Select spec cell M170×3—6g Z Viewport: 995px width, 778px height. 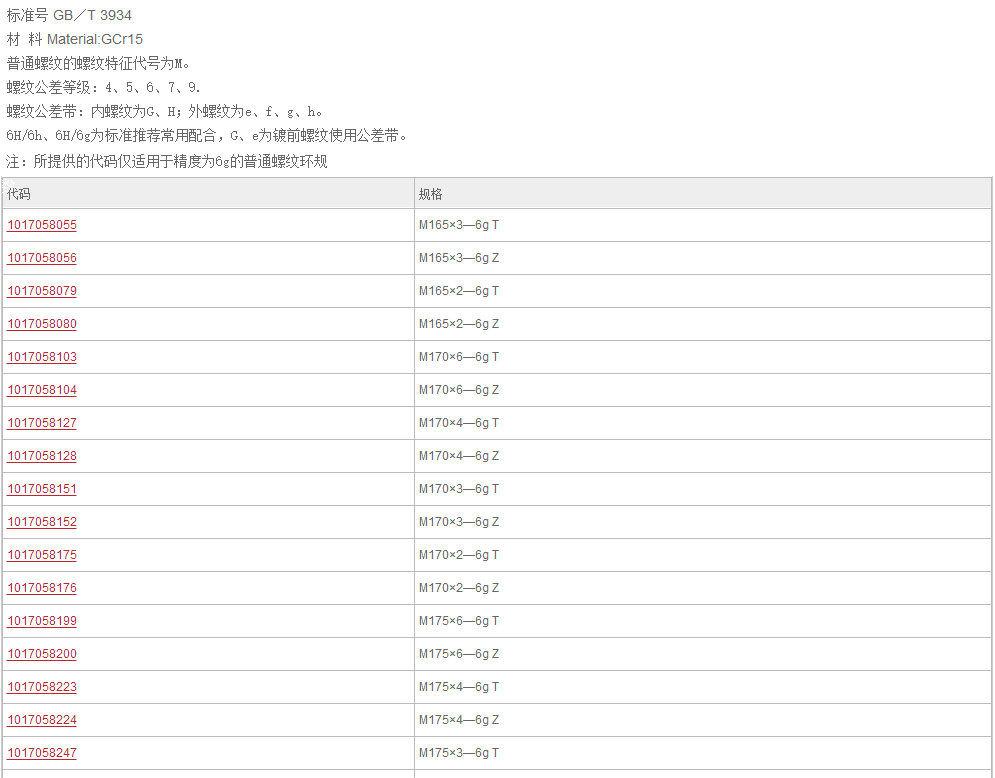click(703, 522)
